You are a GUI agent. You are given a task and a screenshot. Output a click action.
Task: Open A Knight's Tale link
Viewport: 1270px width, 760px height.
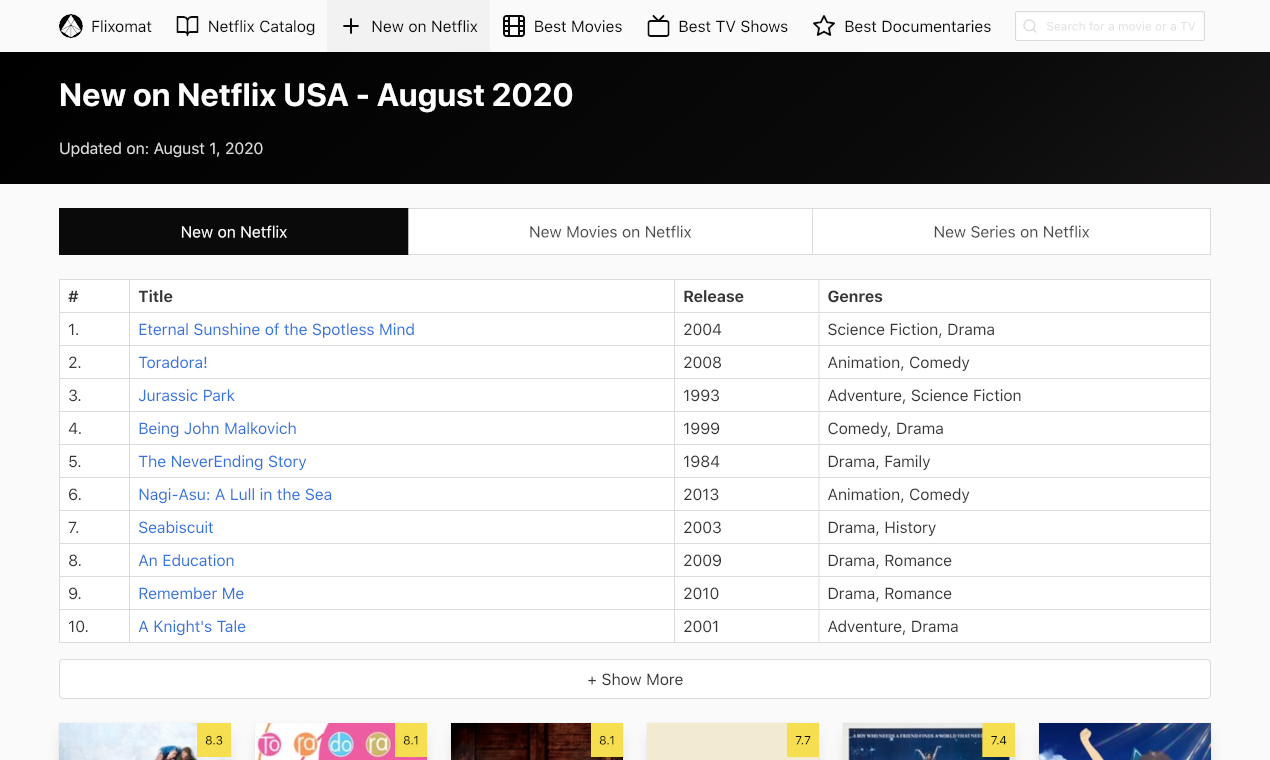[192, 626]
